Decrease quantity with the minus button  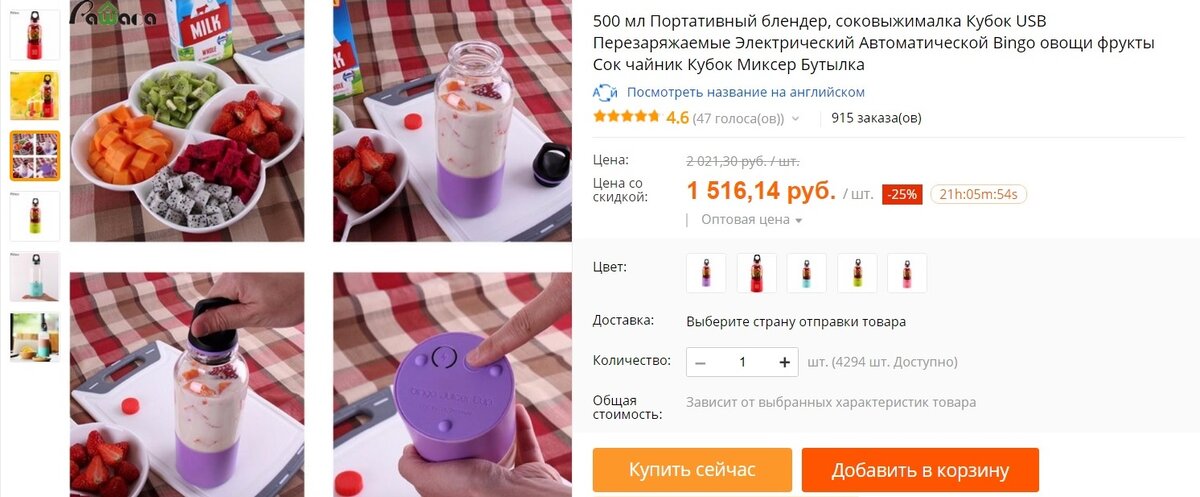(x=701, y=362)
